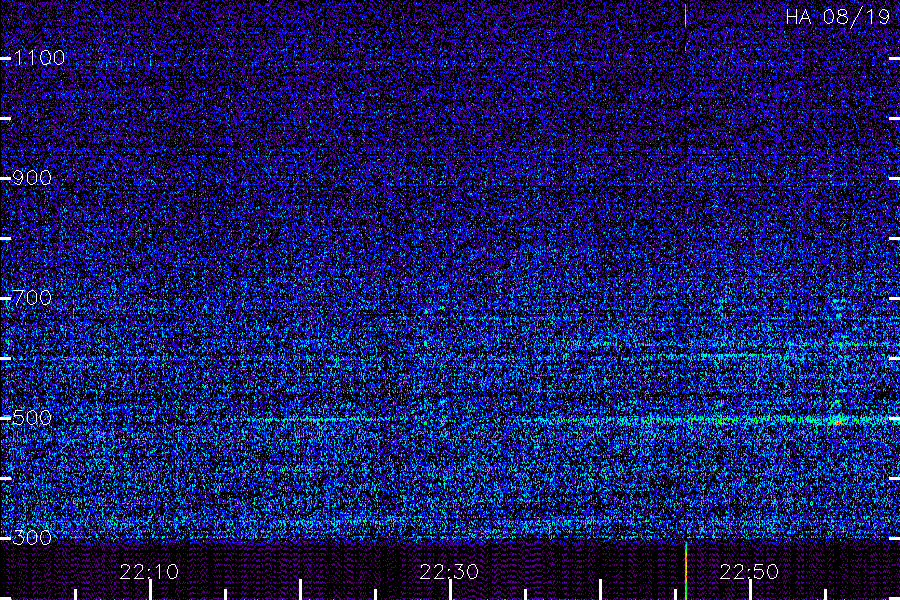
Task: Click the vertical green marker line on the time axis
Action: click(x=686, y=571)
